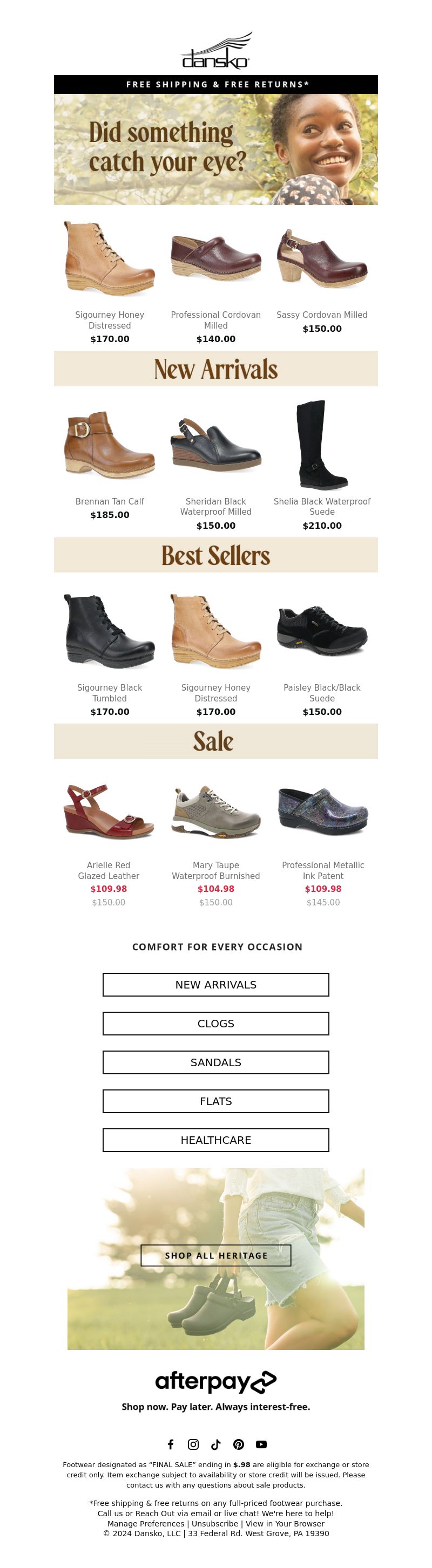Select the Brennan Tan Calf boot image
Viewport: 432px width, 1568px height.
click(110, 445)
